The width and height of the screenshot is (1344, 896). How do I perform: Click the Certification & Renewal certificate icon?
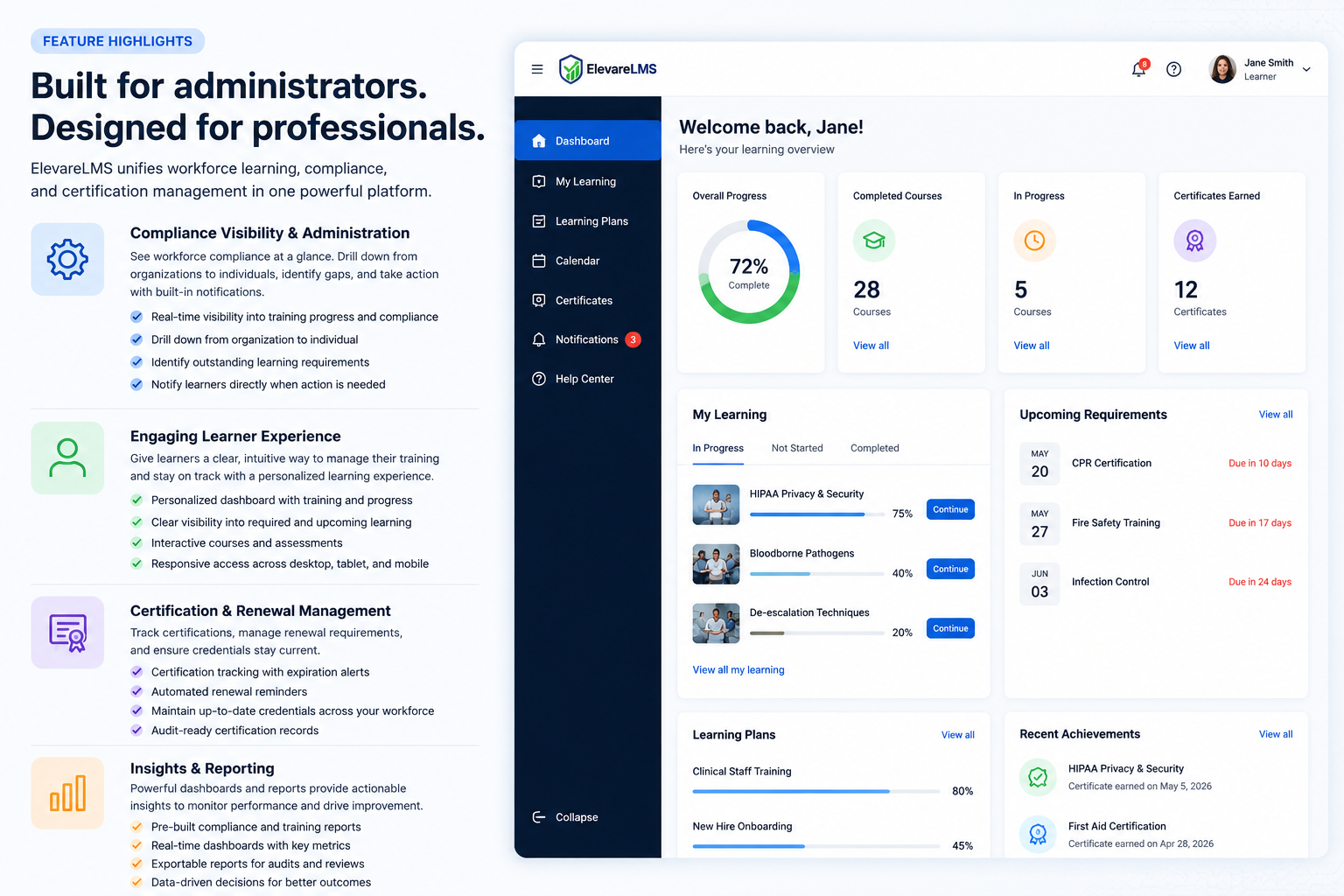click(x=67, y=633)
